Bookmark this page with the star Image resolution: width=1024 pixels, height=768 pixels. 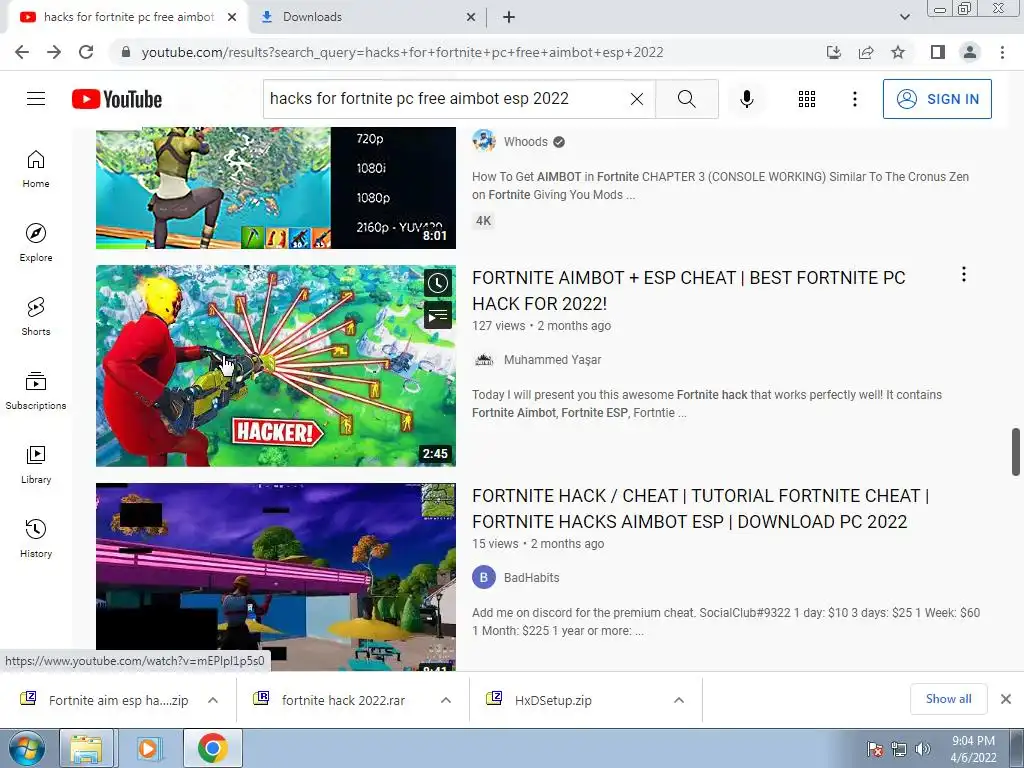[898, 52]
